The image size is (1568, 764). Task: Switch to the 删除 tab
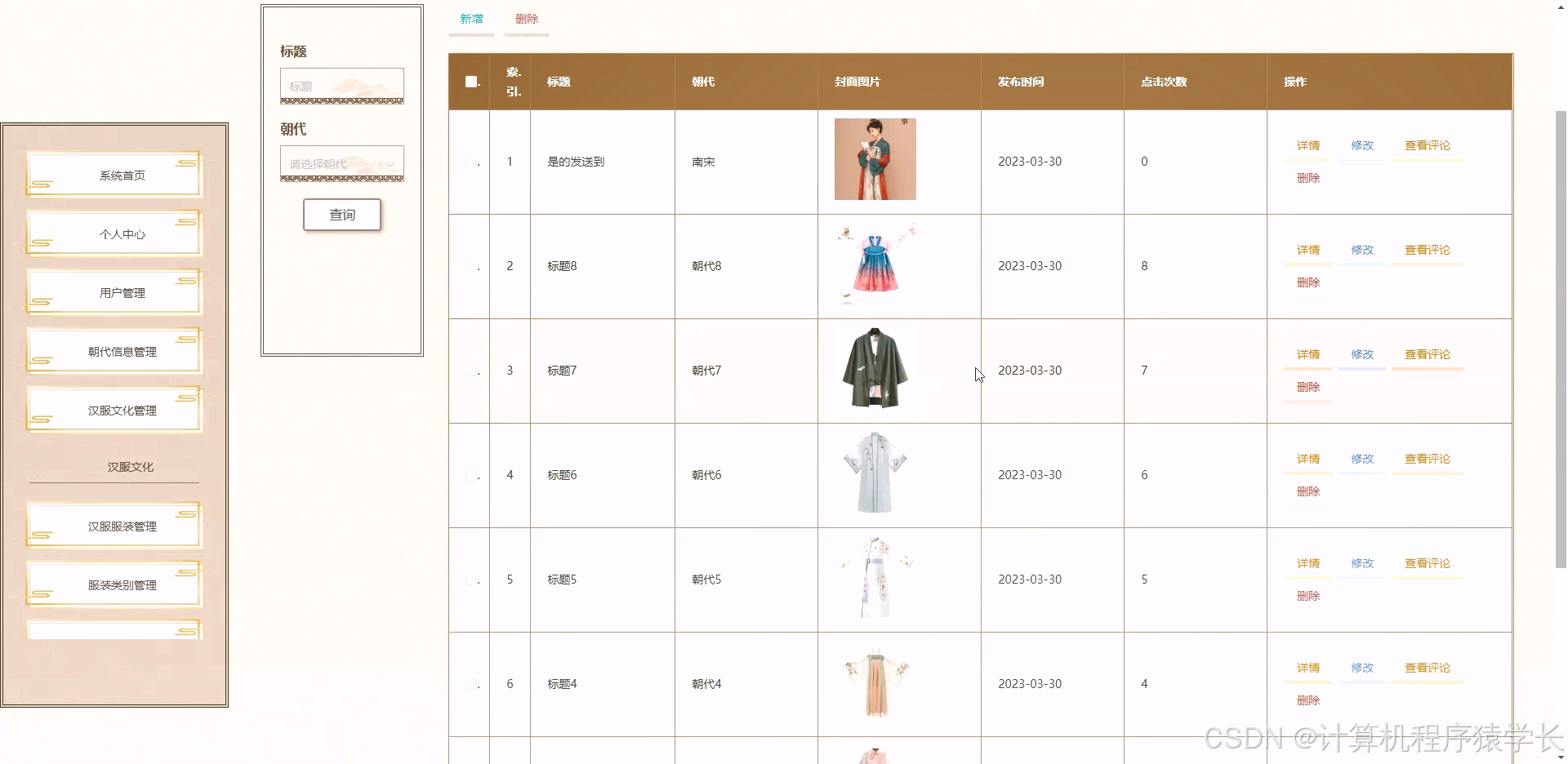(526, 18)
